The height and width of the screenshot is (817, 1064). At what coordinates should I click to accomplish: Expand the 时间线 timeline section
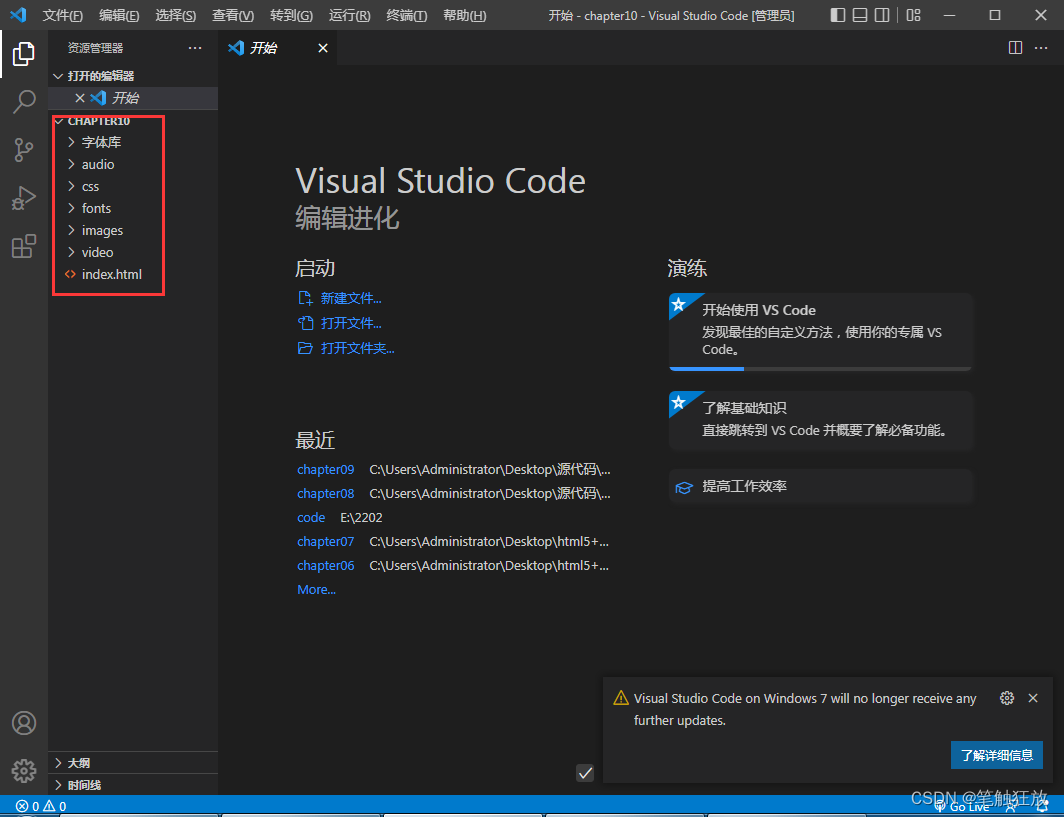(133, 784)
